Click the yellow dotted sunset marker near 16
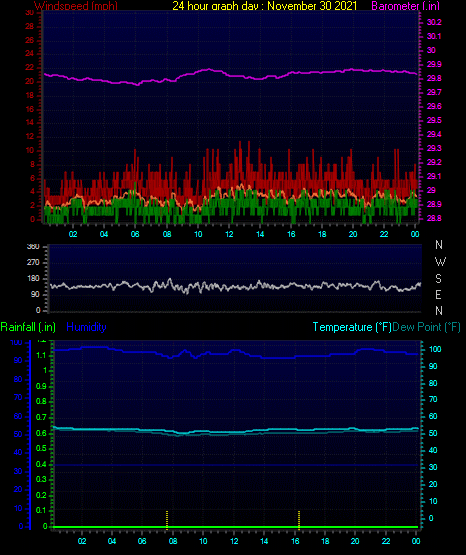 299,520
